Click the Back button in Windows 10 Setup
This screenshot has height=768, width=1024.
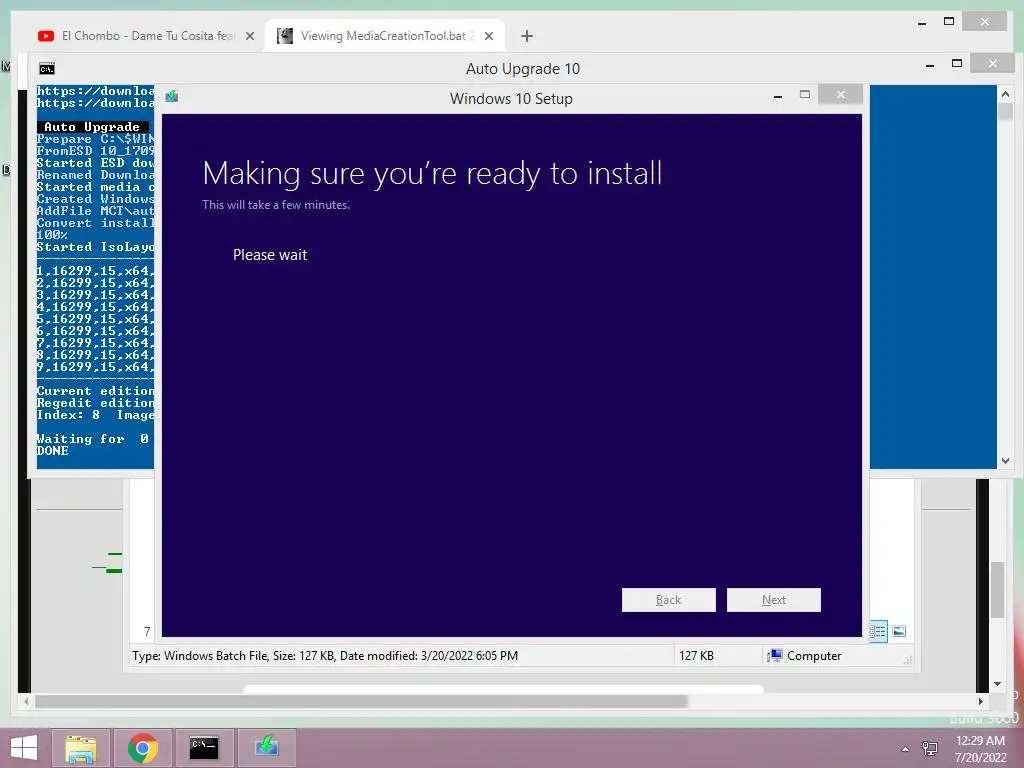point(668,600)
